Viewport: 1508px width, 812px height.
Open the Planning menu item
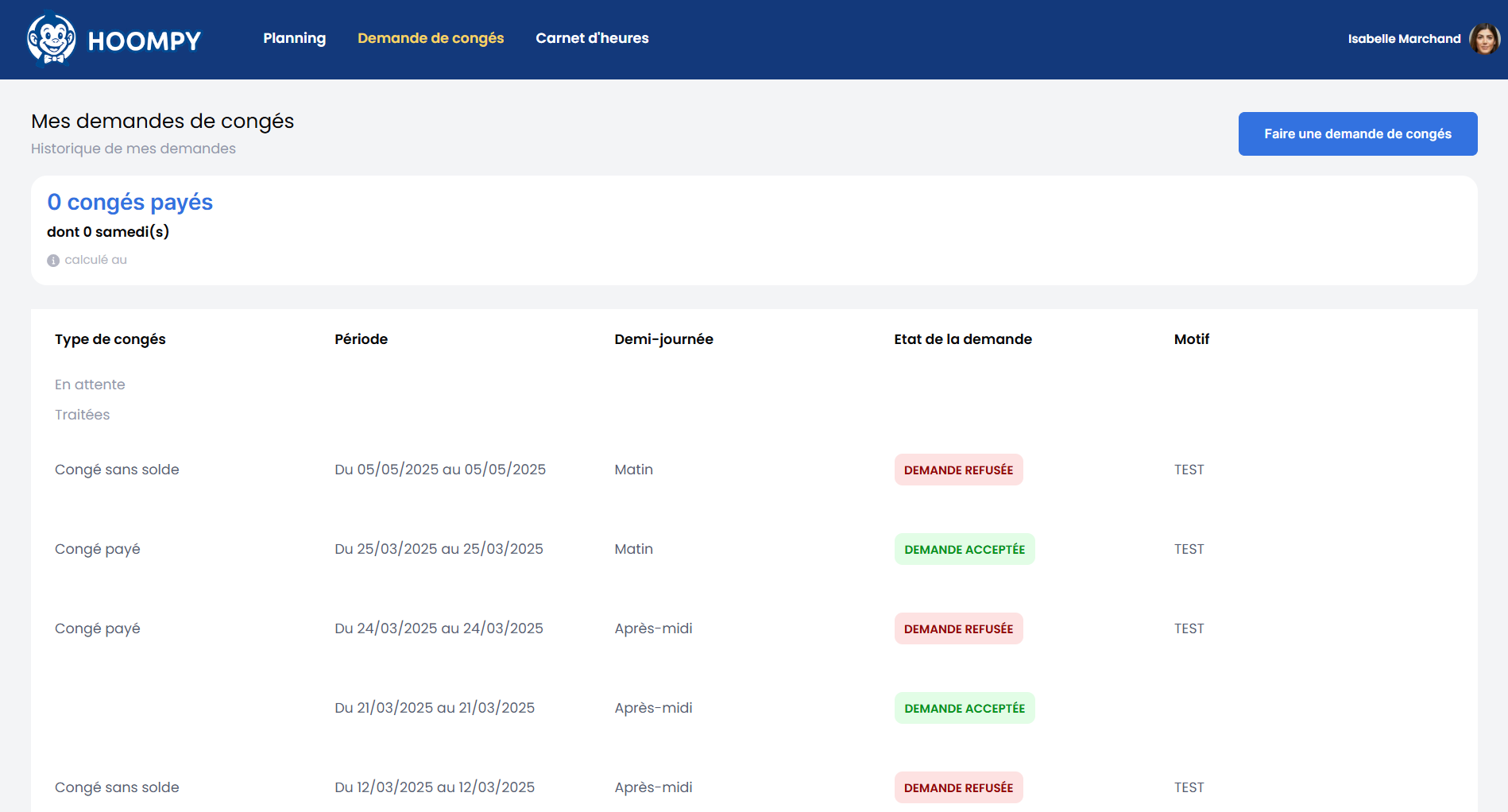(294, 38)
